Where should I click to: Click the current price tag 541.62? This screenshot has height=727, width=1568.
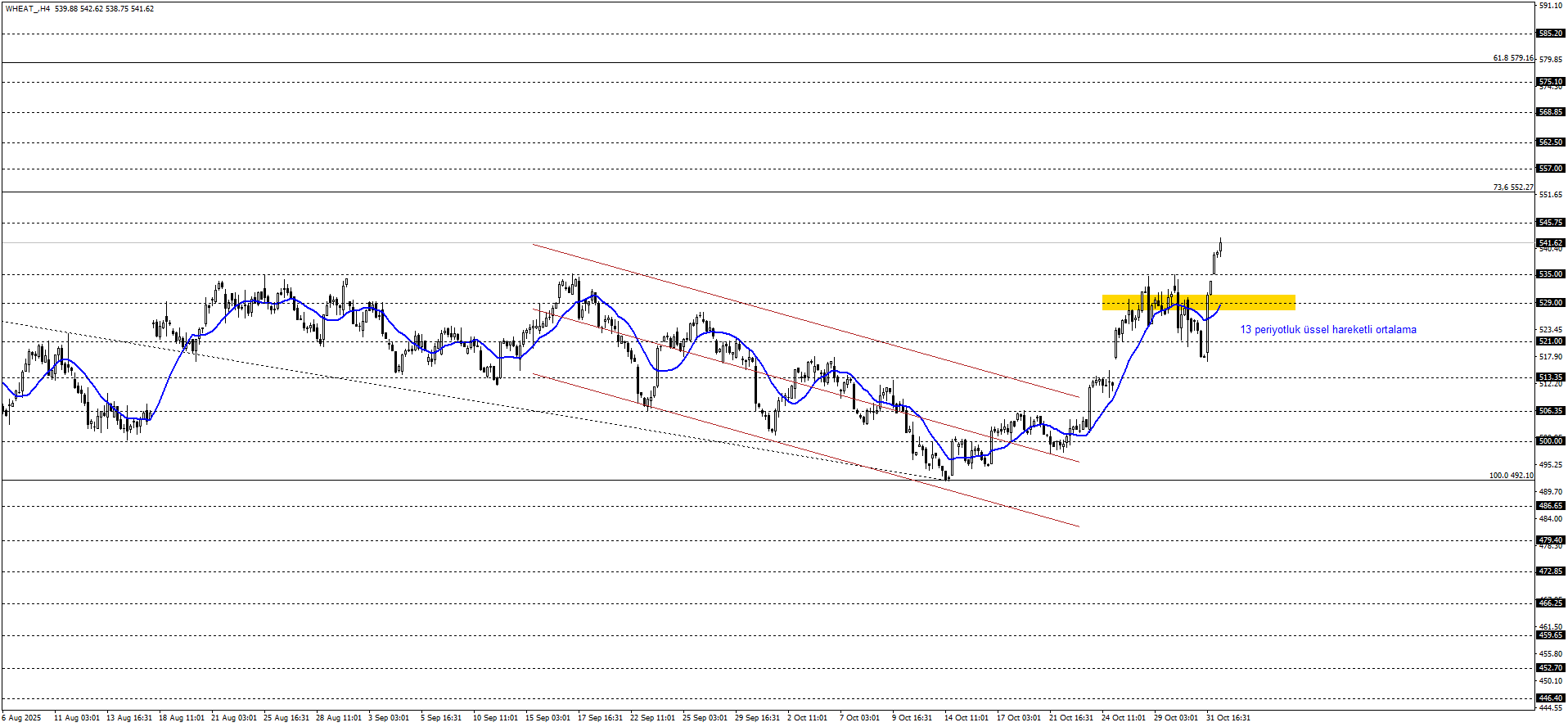coord(1550,243)
